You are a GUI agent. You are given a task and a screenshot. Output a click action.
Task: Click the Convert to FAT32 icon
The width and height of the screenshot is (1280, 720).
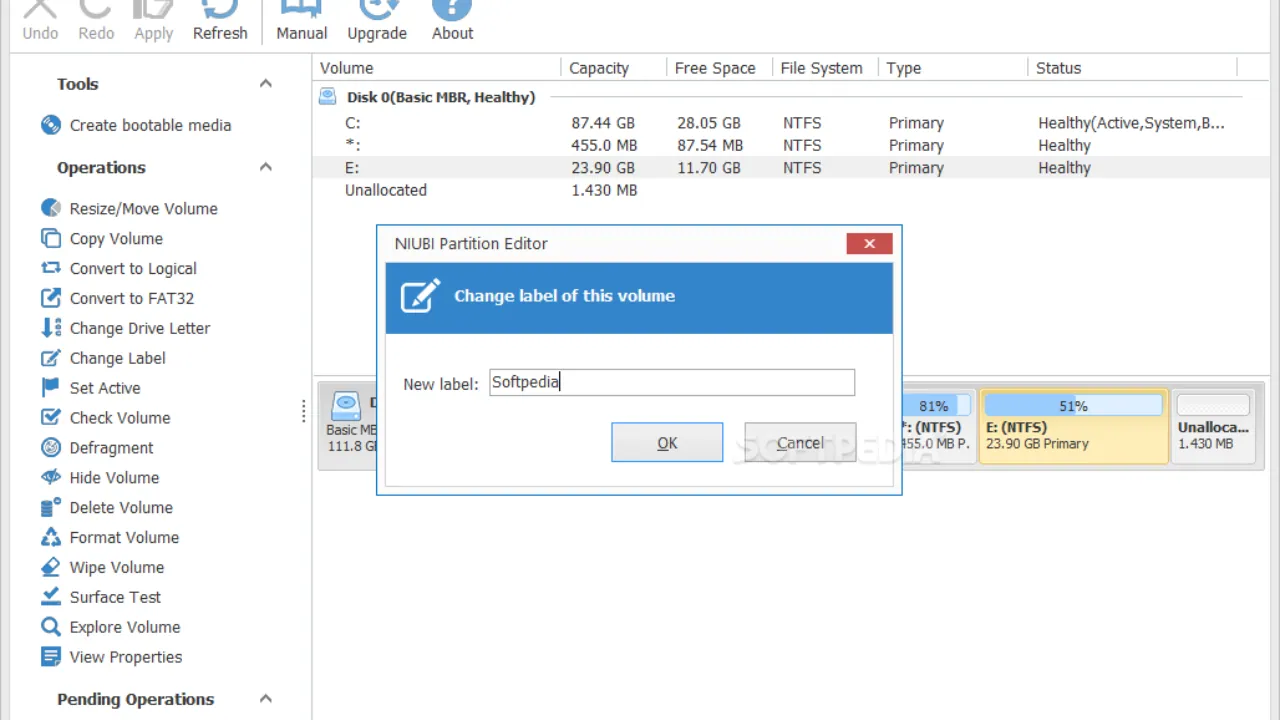coord(51,298)
